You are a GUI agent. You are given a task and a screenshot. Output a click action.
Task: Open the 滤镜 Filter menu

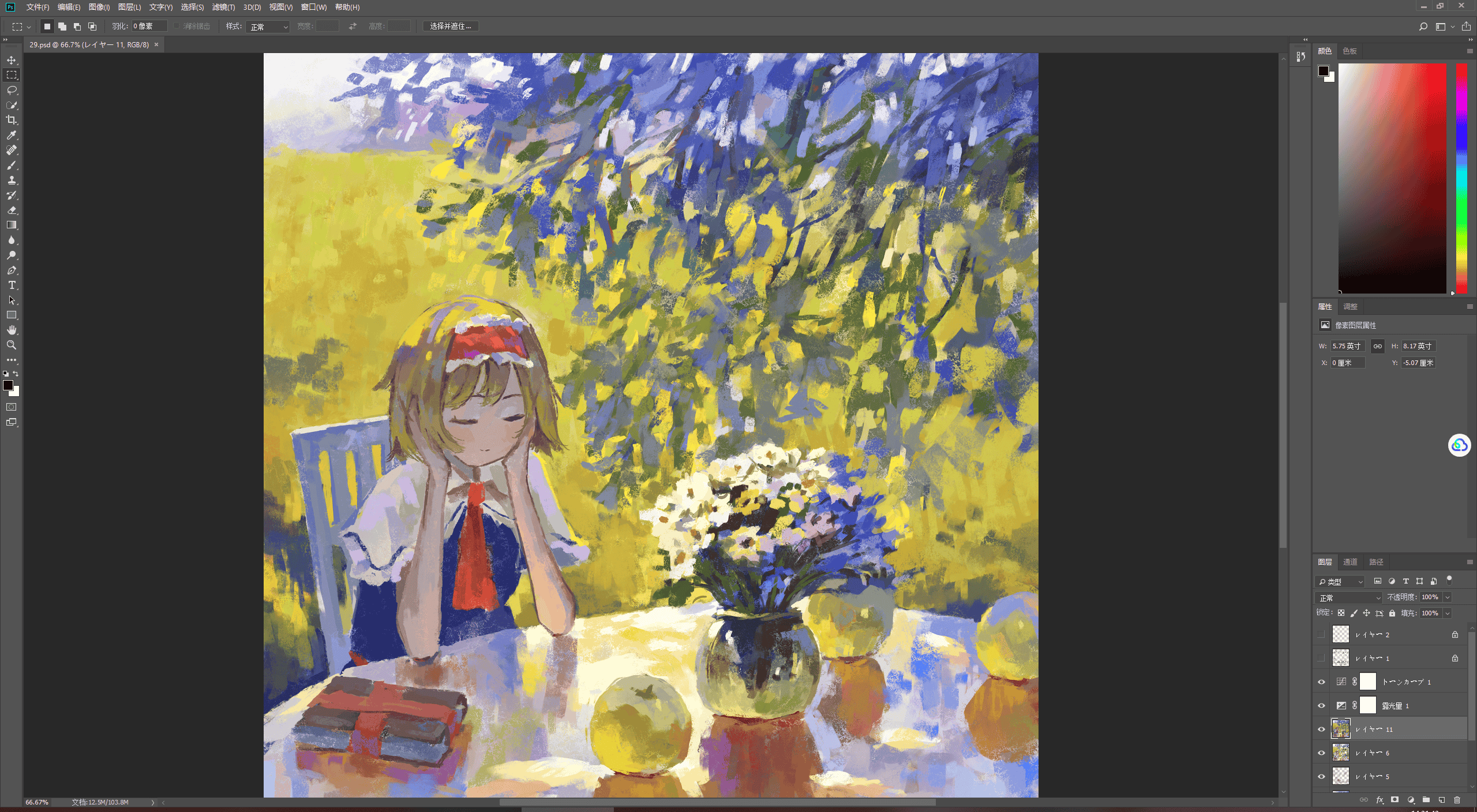coord(223,7)
